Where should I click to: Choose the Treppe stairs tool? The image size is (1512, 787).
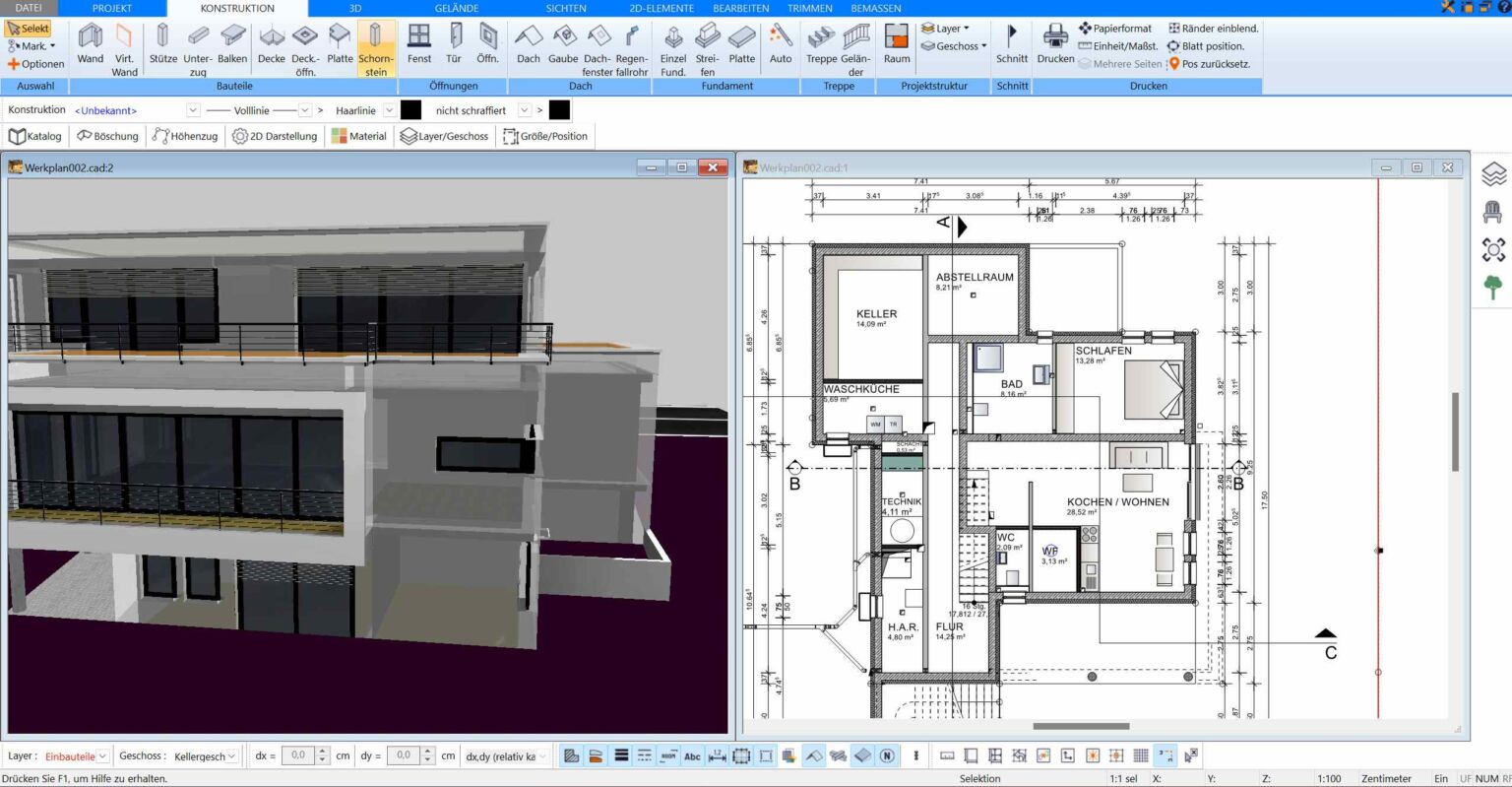click(x=821, y=46)
